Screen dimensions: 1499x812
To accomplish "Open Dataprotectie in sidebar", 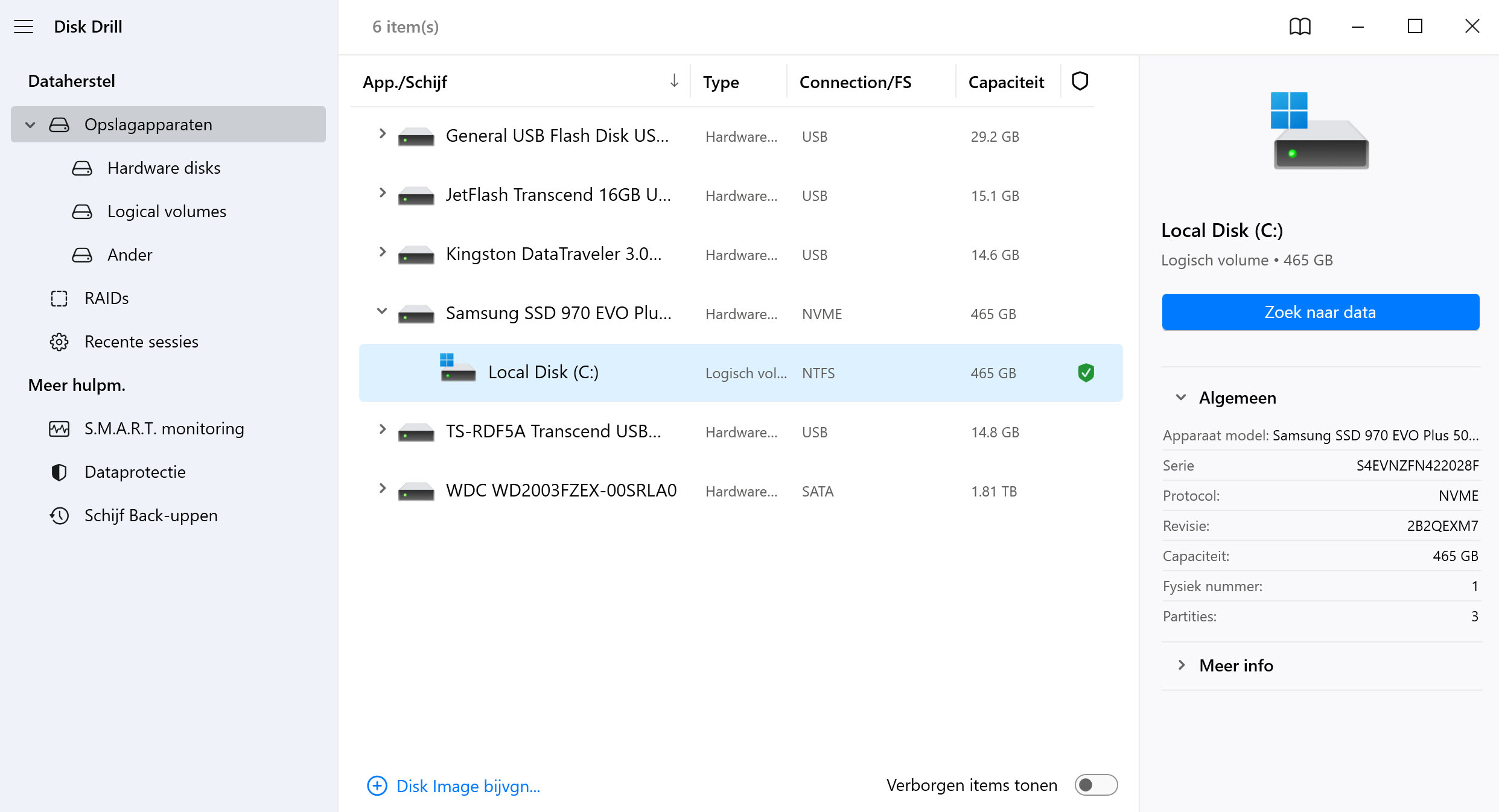I will click(135, 472).
